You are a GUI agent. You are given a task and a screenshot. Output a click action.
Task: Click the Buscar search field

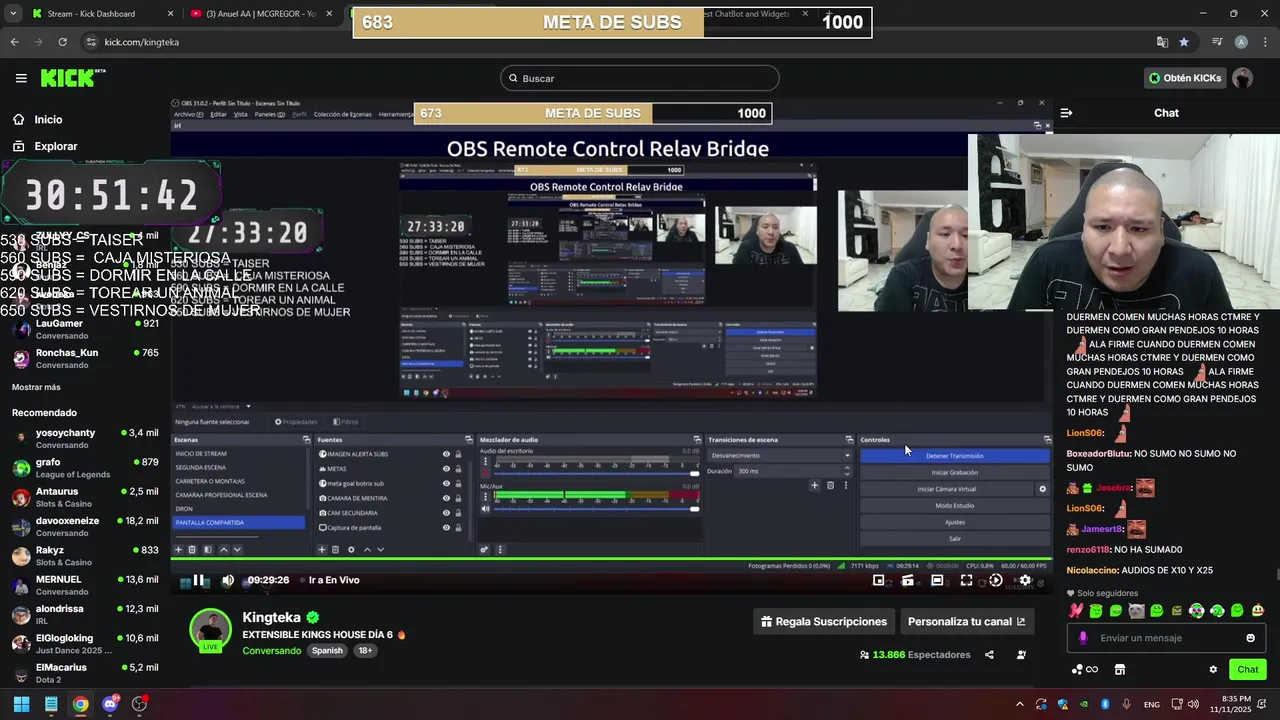coord(640,78)
